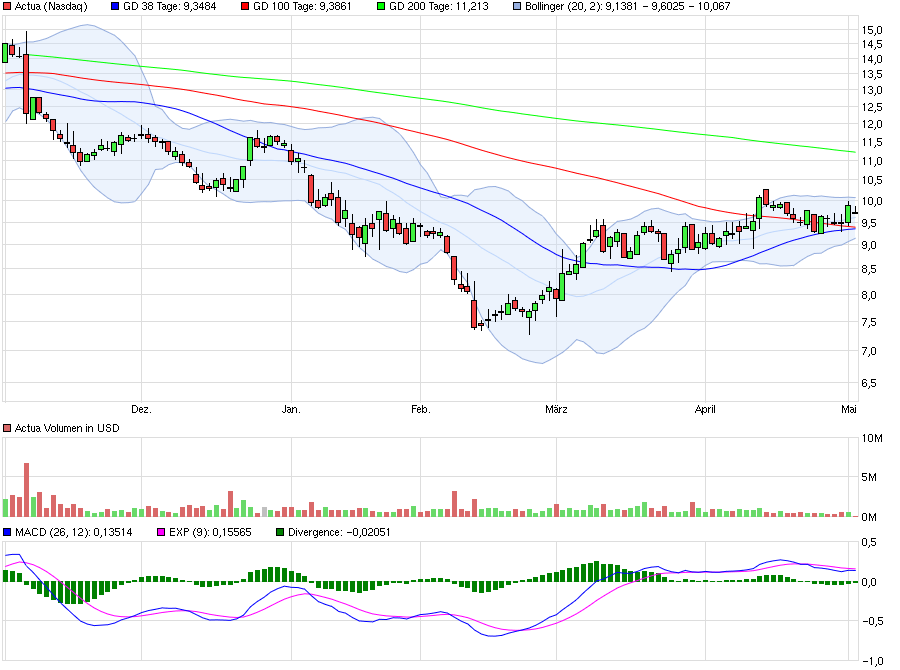900x670 pixels.
Task: Click the GD 38 Tage: 9,3484 legend text
Action: tap(172, 9)
